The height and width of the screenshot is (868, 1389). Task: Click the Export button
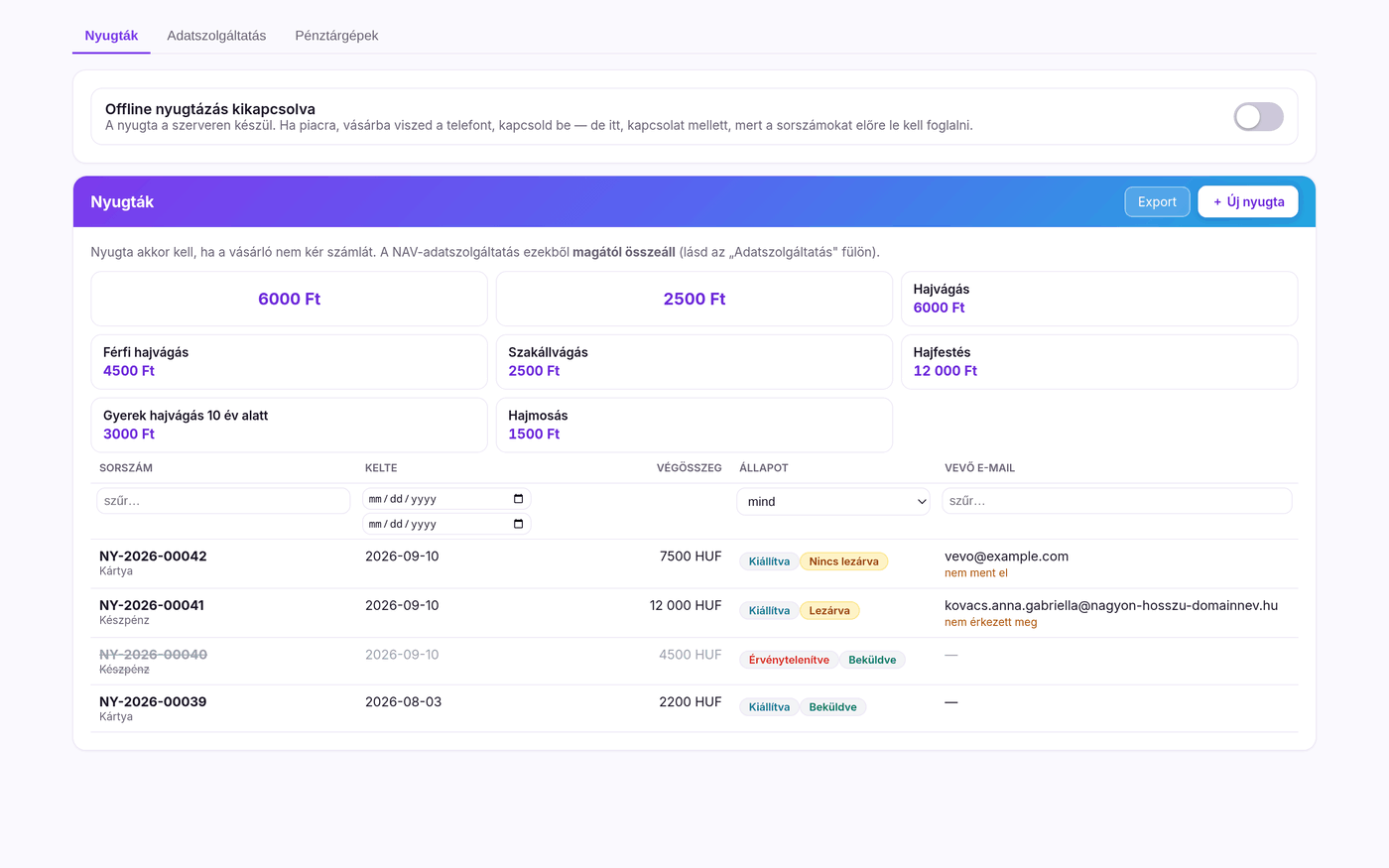(1157, 201)
